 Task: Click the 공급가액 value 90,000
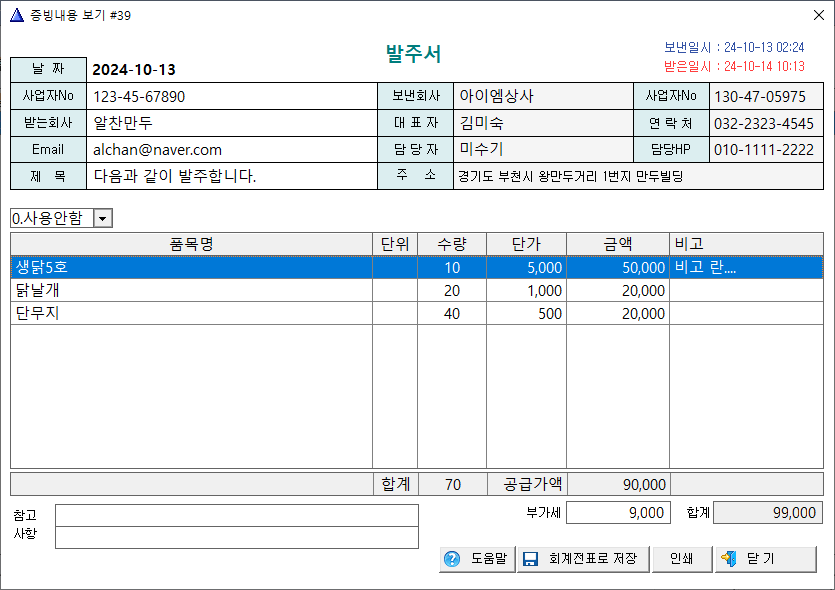point(618,485)
